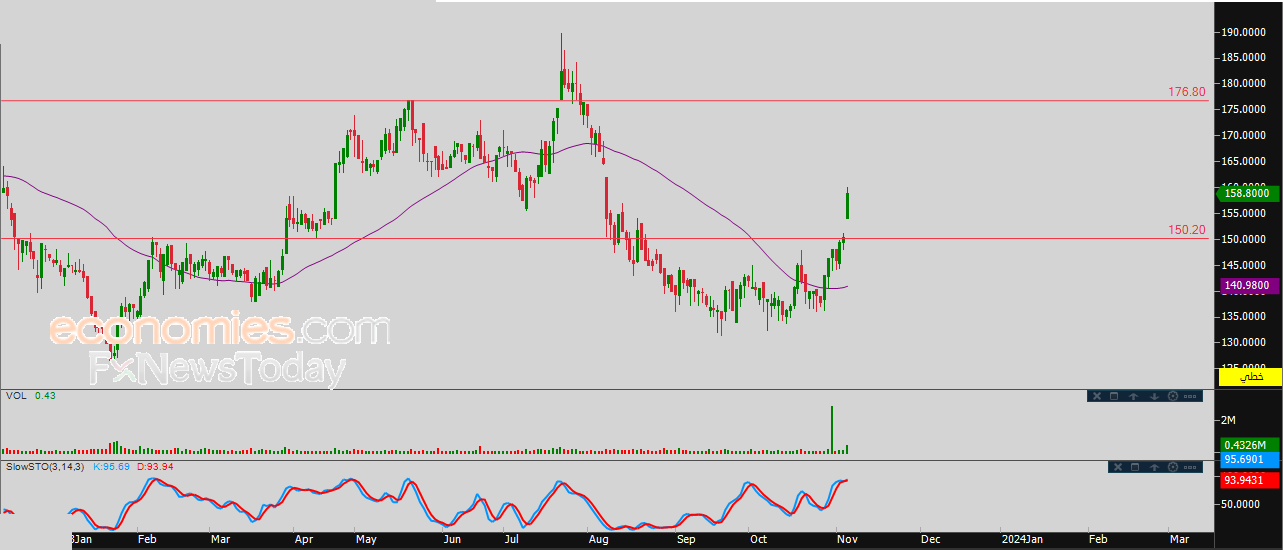Click the Dec date axis label

point(930,539)
